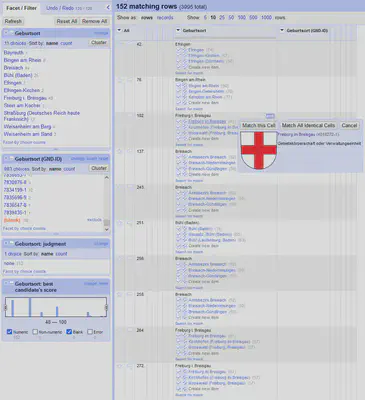Click the down arrow of GND-ID facet scrollbar
The image size is (365, 400).
(x=107, y=229)
